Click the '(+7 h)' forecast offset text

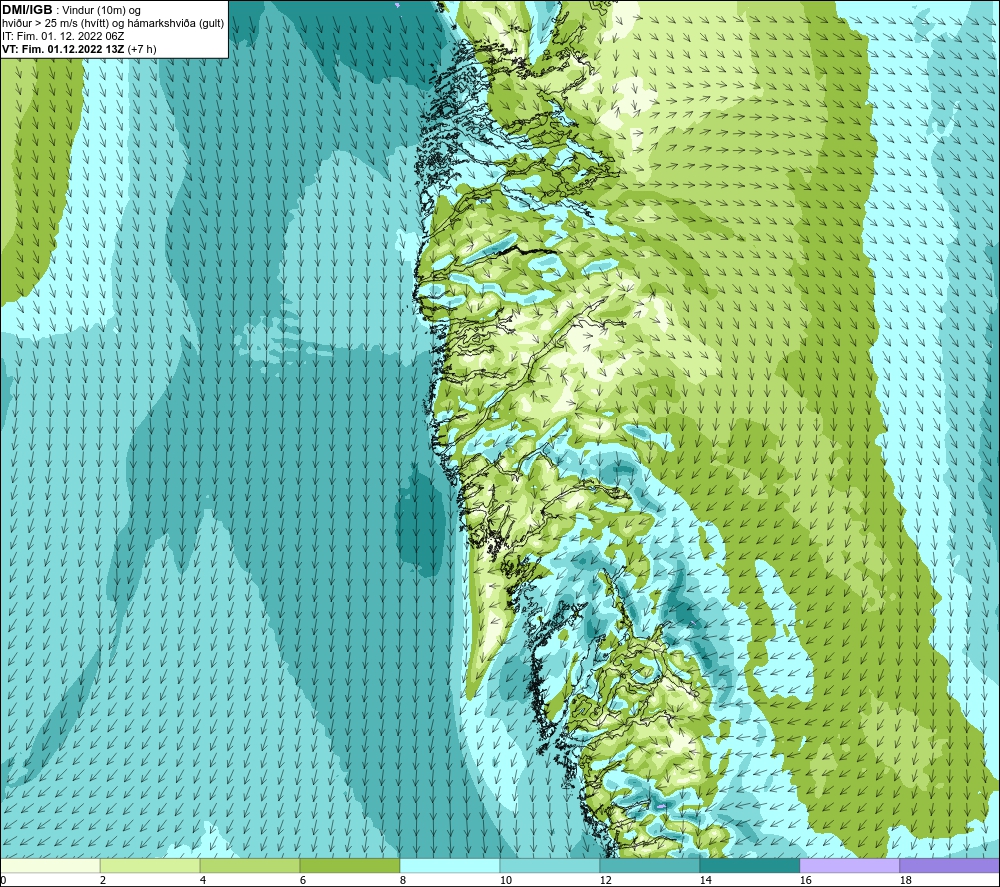(x=142, y=49)
